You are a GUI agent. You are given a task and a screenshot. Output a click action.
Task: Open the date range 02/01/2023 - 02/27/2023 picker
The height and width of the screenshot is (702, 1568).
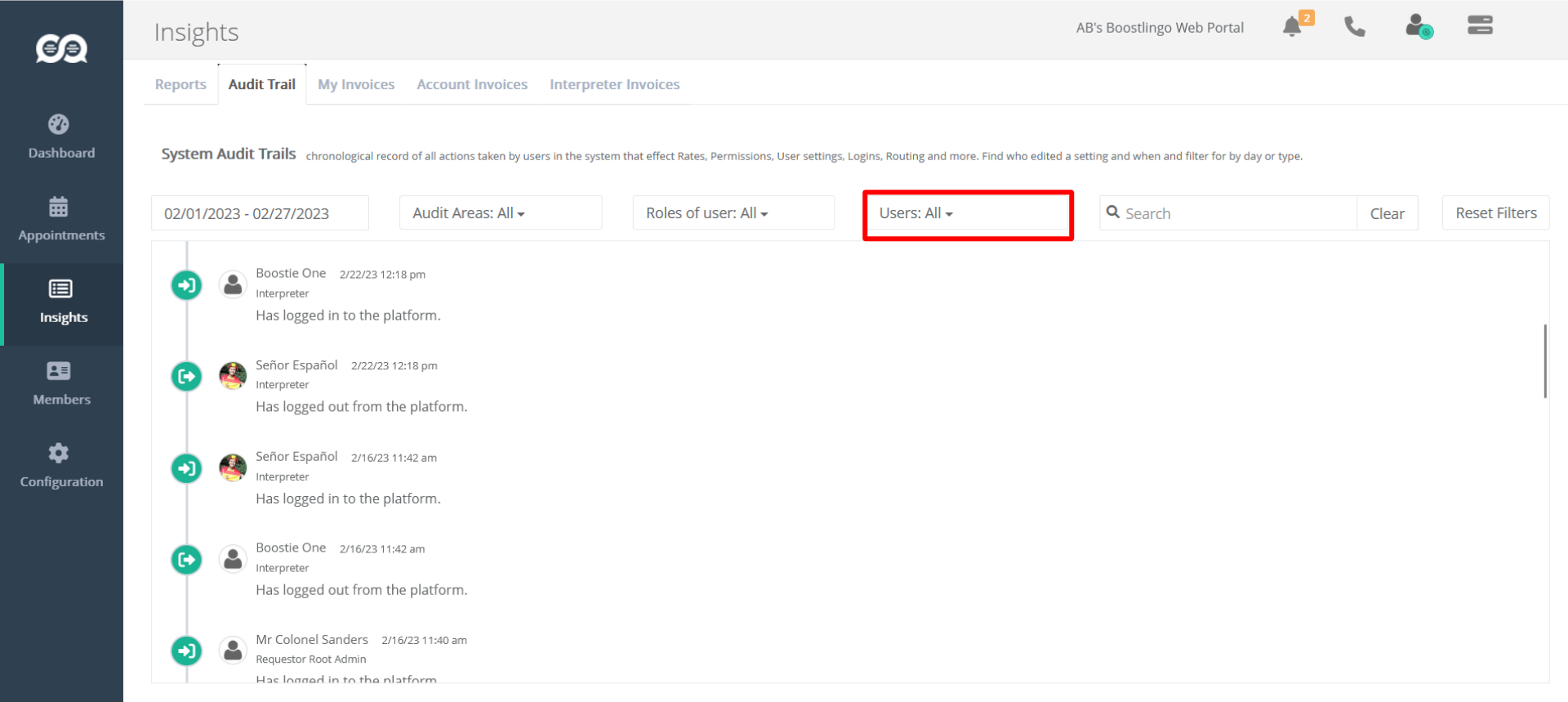point(260,213)
